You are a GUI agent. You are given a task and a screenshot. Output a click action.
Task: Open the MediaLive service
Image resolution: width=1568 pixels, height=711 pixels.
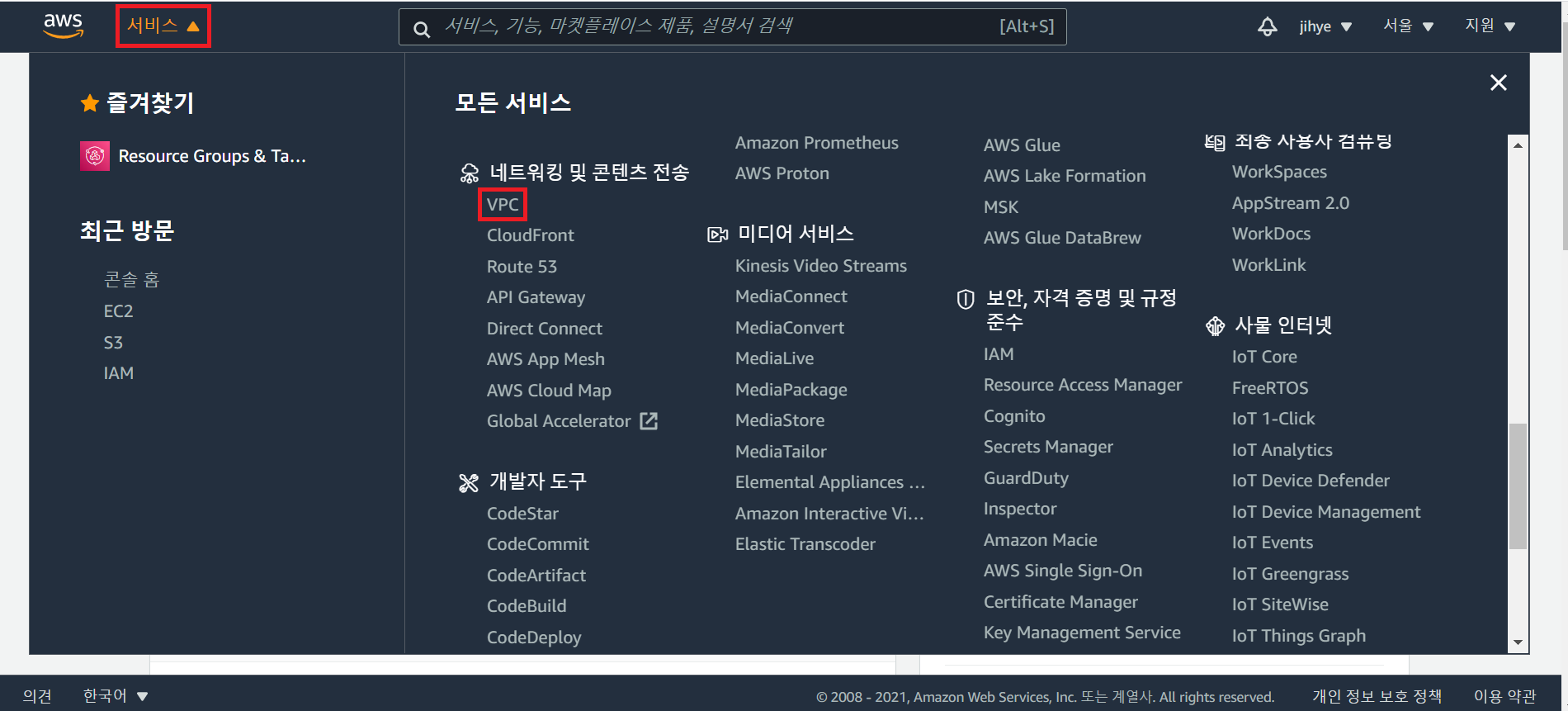point(774,358)
